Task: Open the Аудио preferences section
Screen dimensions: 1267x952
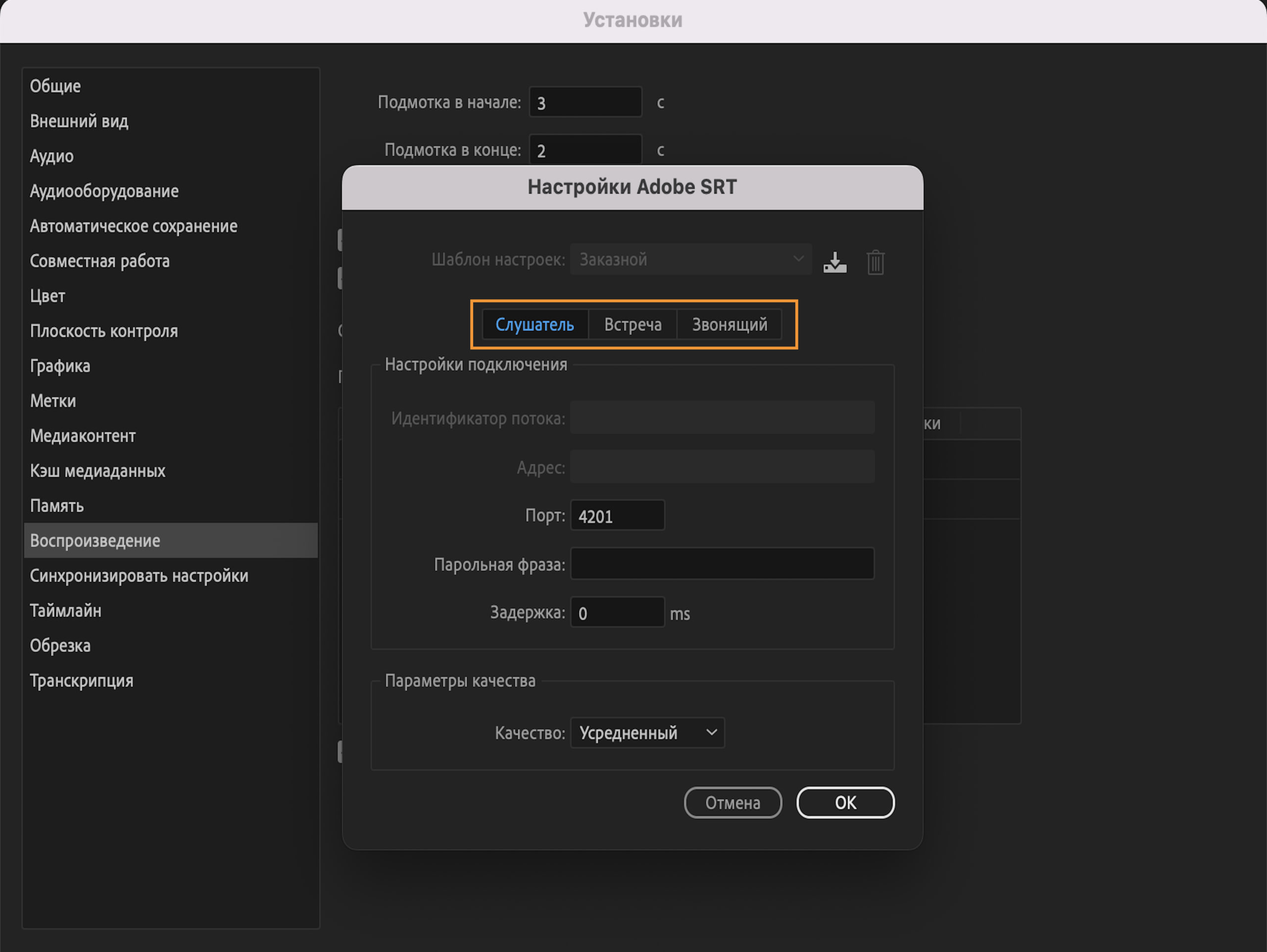Action: [51, 156]
